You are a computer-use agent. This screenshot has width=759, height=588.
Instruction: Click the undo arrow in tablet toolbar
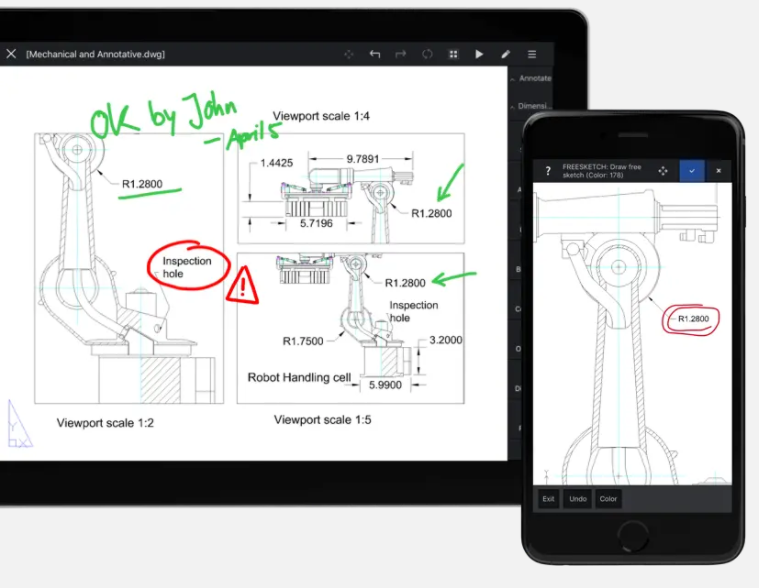point(375,54)
